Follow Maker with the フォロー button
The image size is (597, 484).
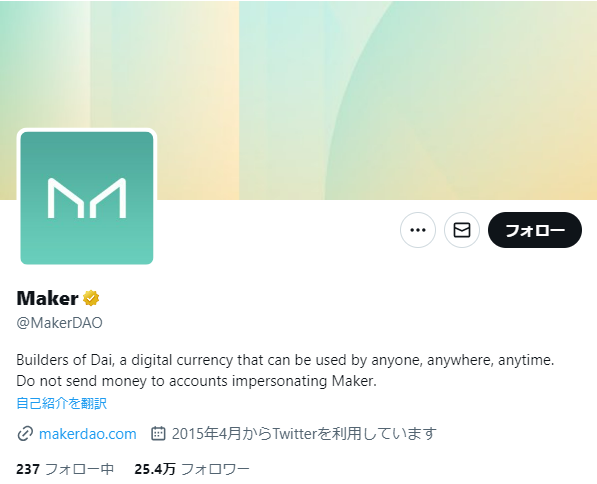[x=535, y=230]
